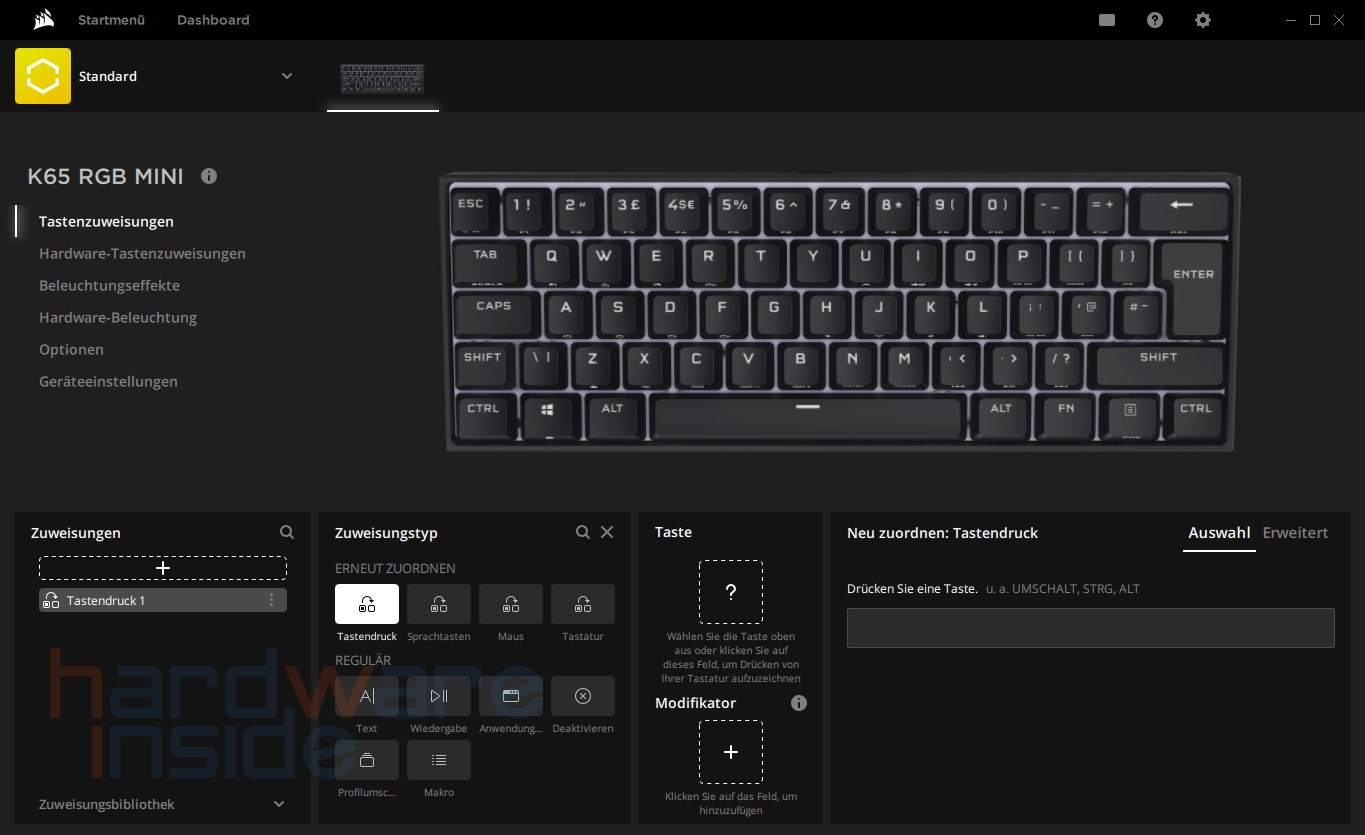Image resolution: width=1365 pixels, height=835 pixels.
Task: Select the Deaktivieren assignment icon
Action: (582, 695)
